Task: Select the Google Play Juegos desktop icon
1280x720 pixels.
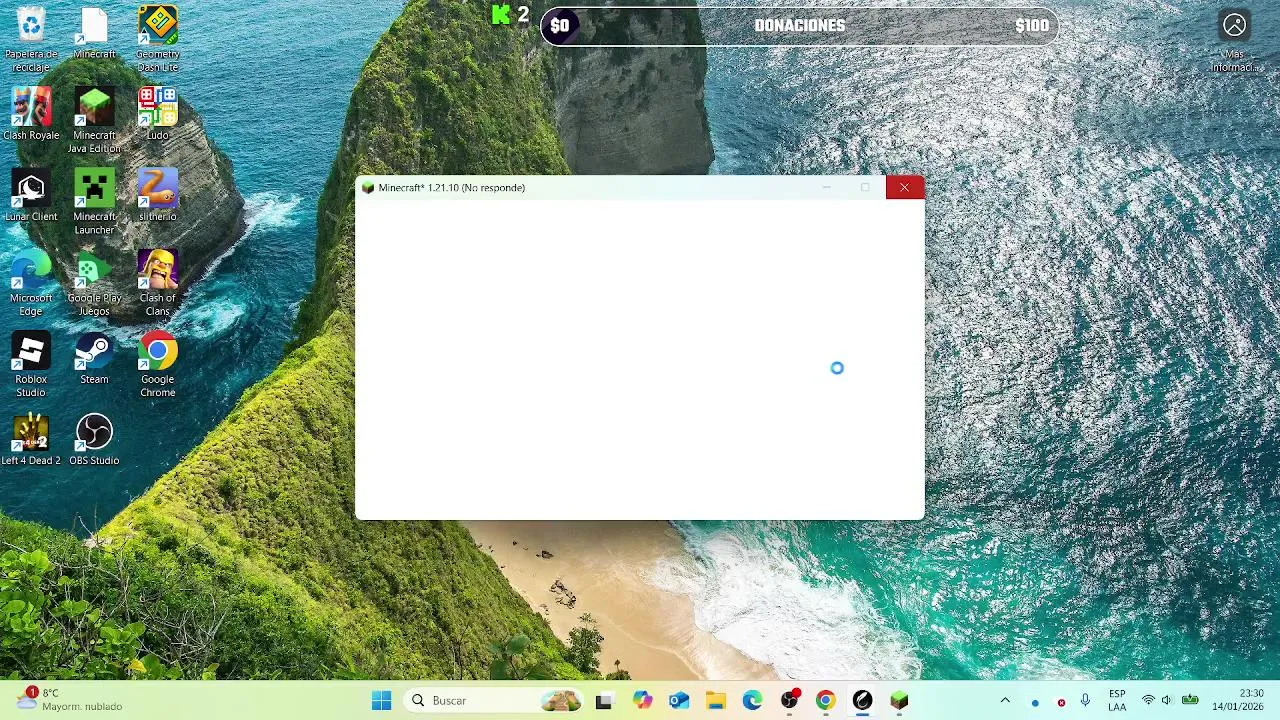Action: pyautogui.click(x=94, y=283)
